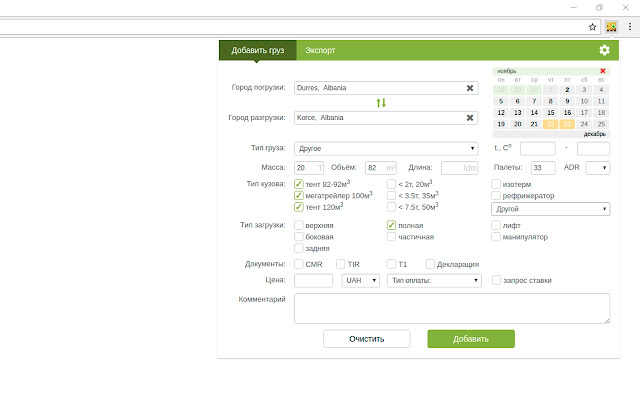Check the T1 document checkbox

[391, 264]
